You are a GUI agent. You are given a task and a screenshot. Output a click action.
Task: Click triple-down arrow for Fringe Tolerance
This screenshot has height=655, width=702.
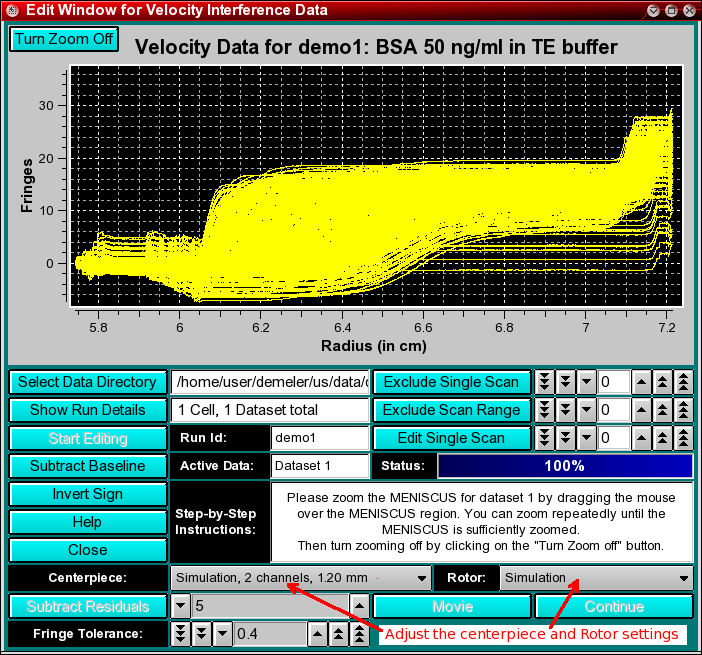click(x=181, y=634)
